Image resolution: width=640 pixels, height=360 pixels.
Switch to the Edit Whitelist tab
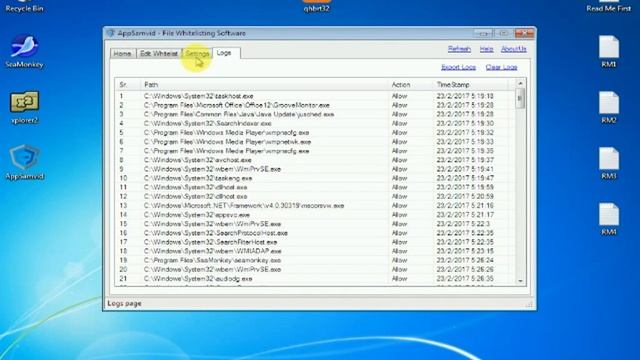coord(158,53)
